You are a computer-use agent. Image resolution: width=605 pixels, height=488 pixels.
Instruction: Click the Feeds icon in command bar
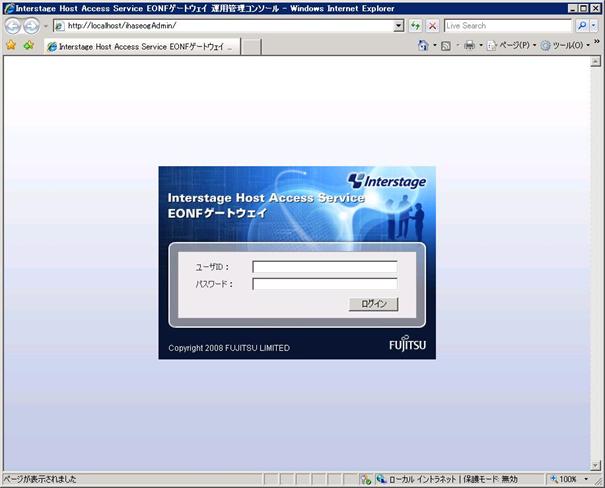(x=446, y=46)
